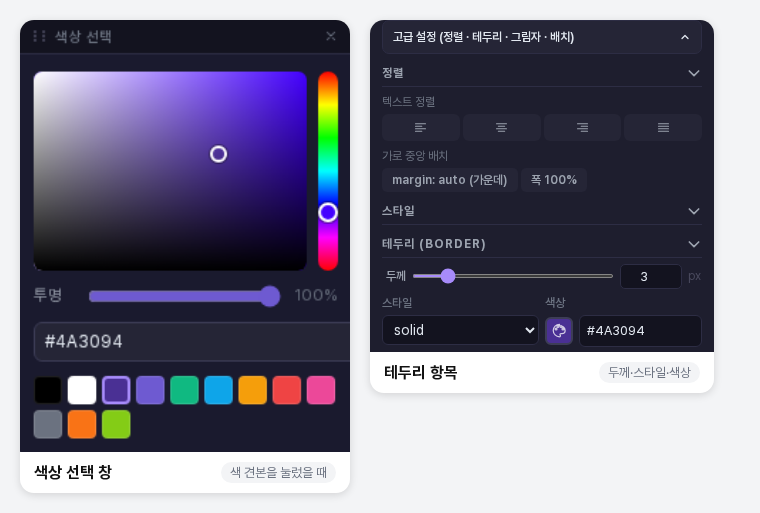Open color picker via palette icon
760x513 pixels.
click(559, 331)
